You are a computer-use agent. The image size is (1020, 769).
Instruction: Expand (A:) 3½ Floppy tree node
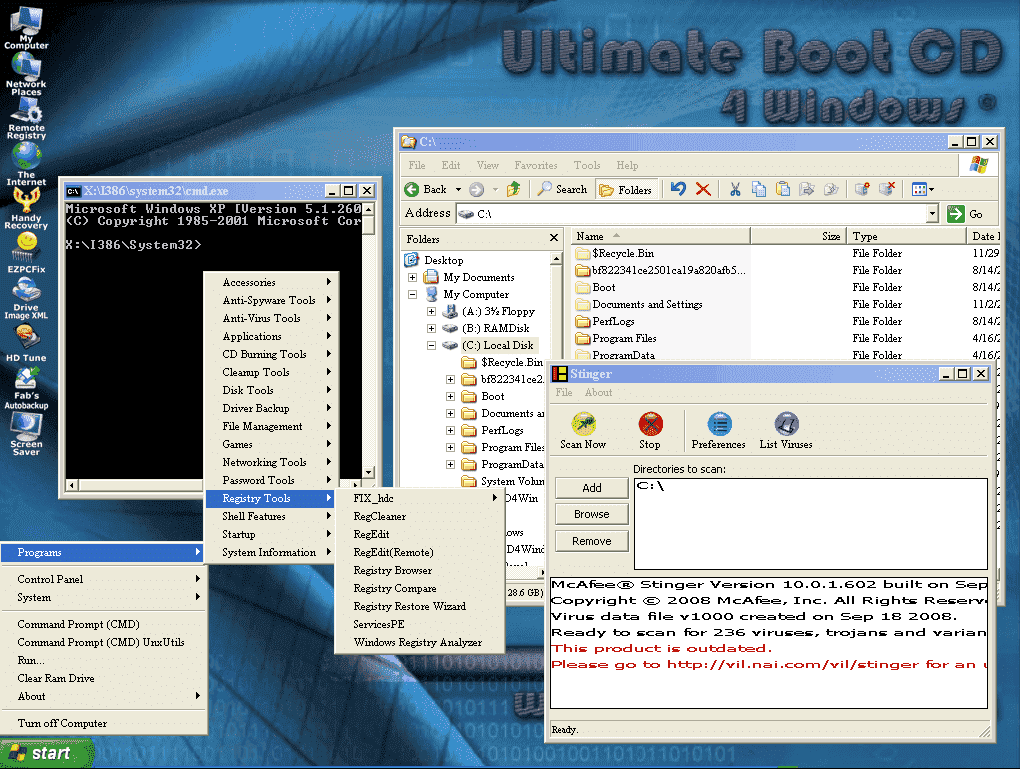click(x=431, y=311)
